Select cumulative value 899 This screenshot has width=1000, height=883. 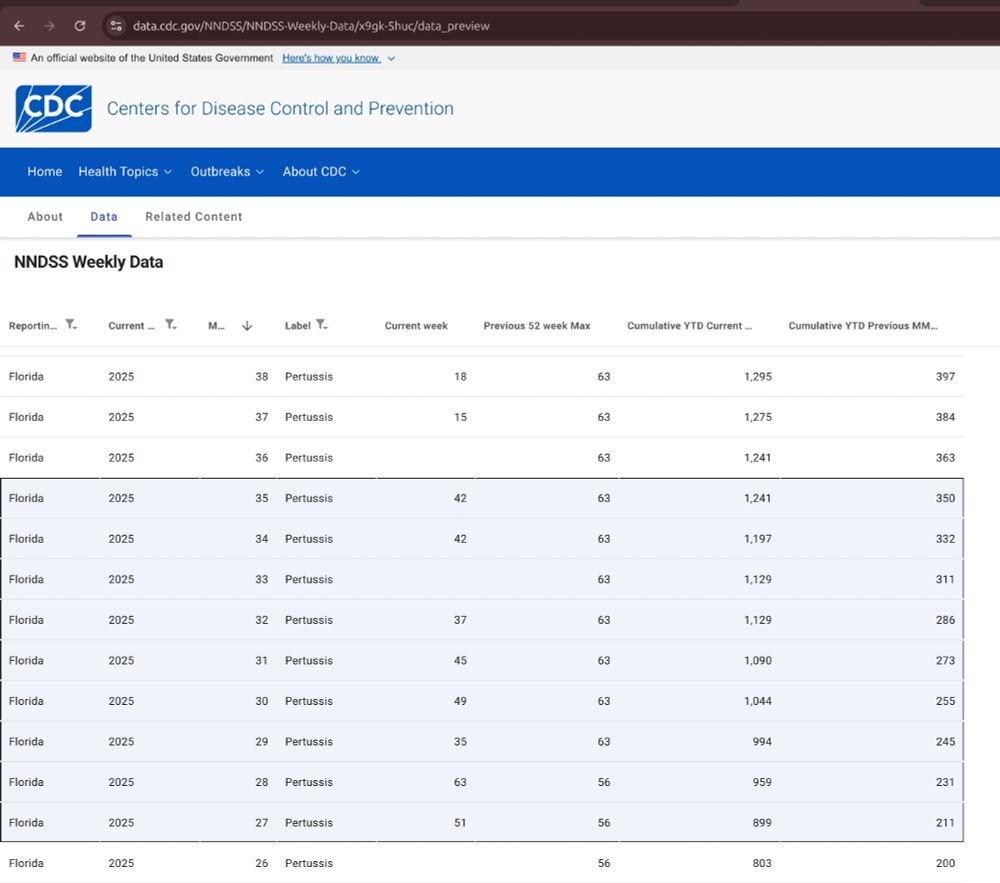pos(762,822)
